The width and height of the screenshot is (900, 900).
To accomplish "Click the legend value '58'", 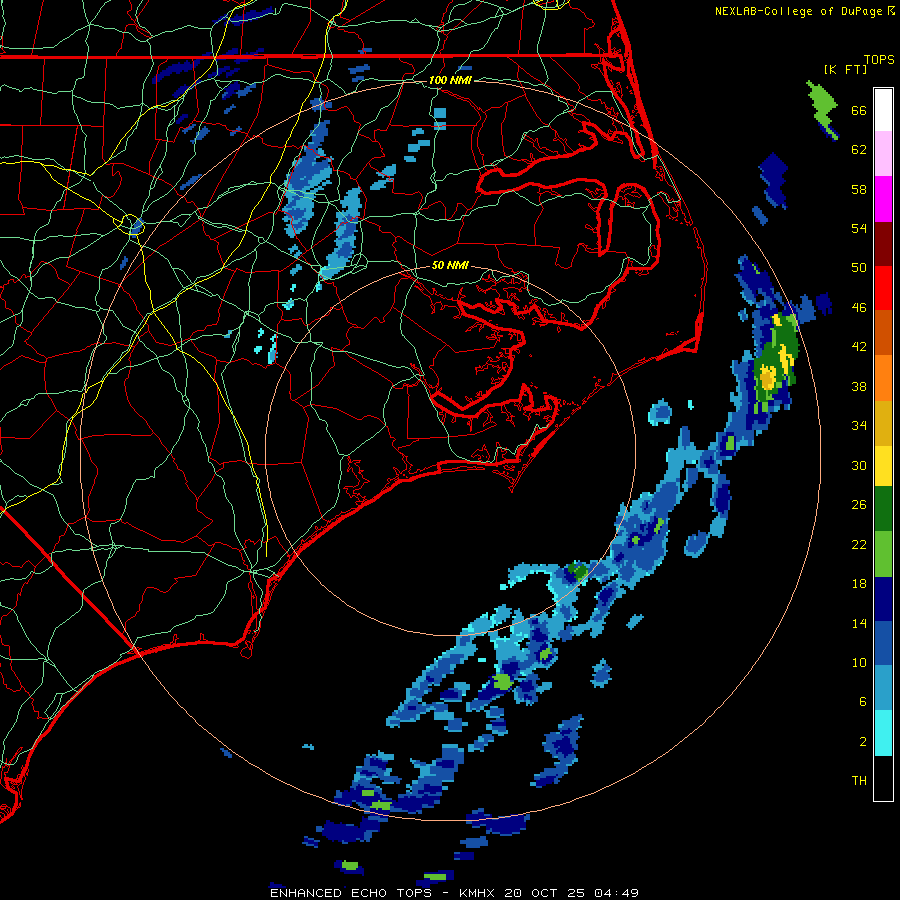I will [859, 189].
